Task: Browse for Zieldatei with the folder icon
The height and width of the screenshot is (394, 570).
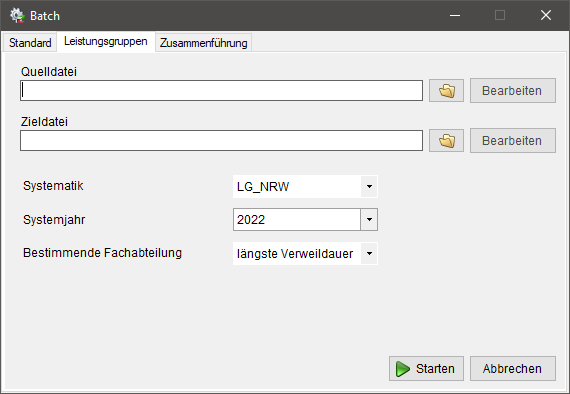Action: tap(446, 140)
